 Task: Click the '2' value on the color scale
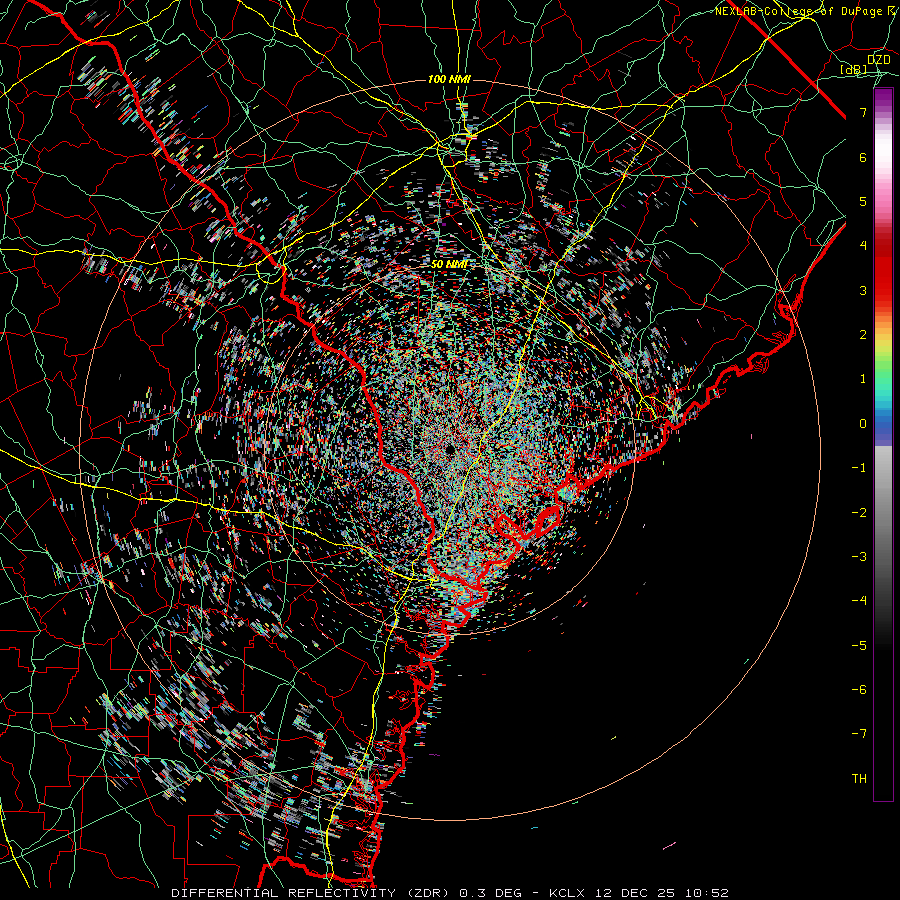(863, 335)
